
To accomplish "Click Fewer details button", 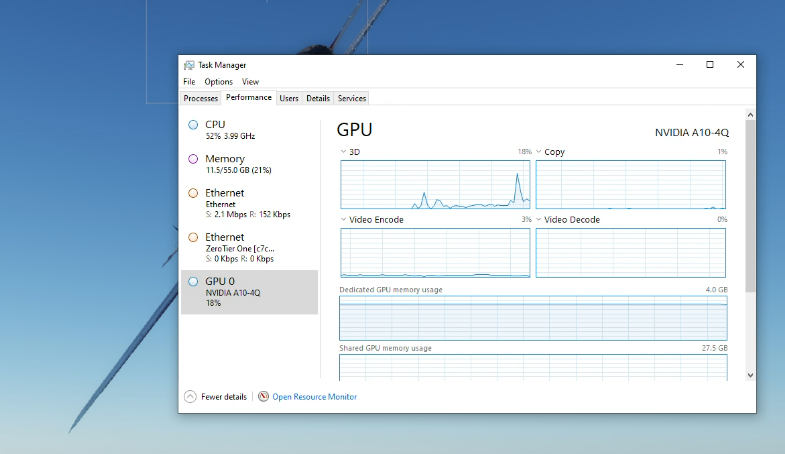I will click(x=216, y=396).
